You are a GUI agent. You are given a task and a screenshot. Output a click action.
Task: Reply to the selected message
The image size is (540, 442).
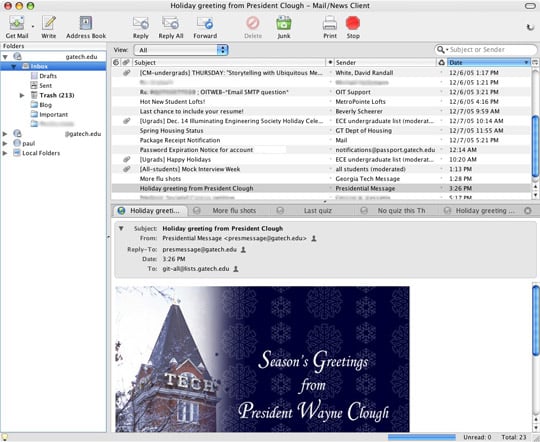[x=141, y=23]
